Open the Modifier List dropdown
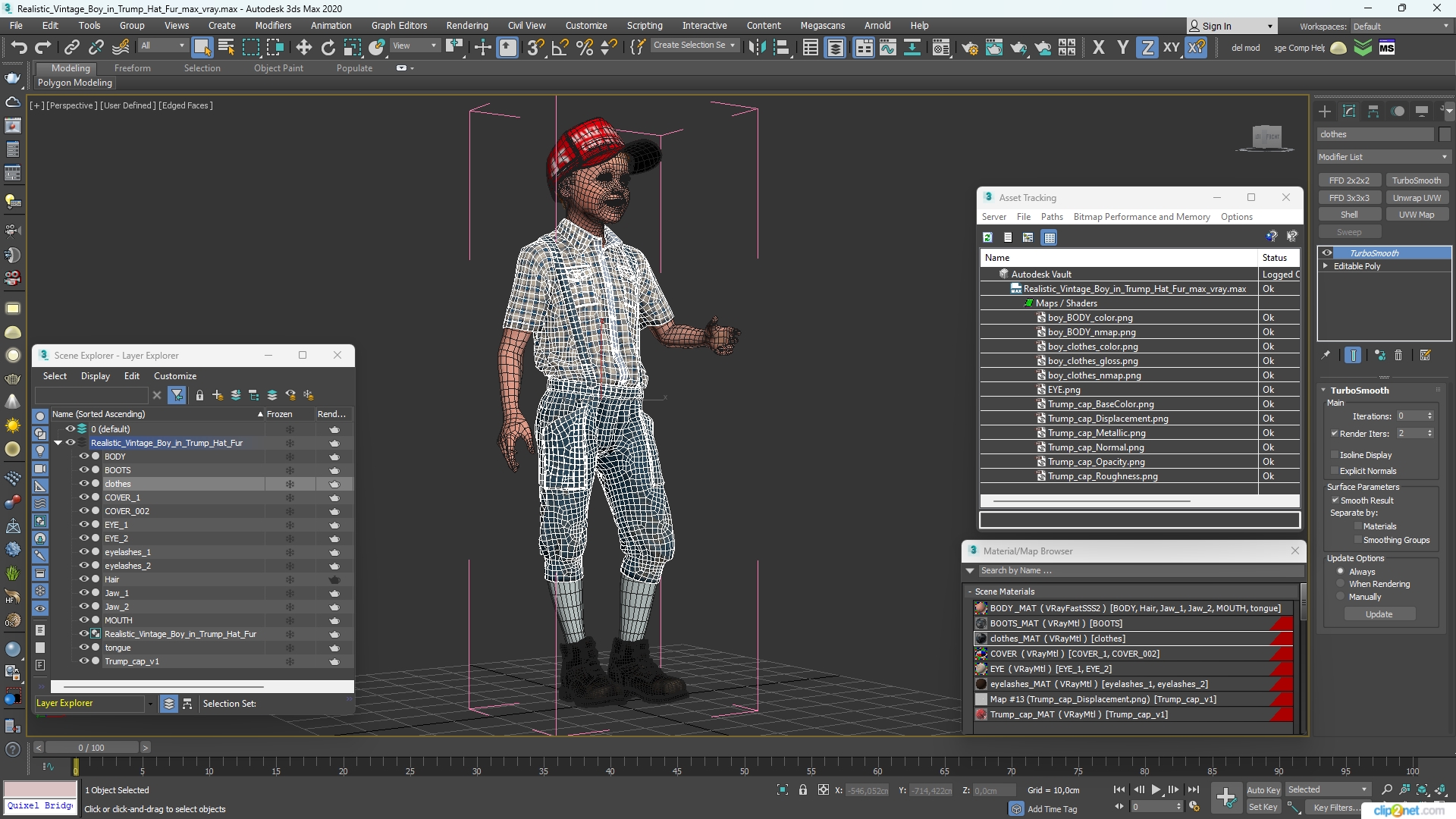 coord(1383,157)
